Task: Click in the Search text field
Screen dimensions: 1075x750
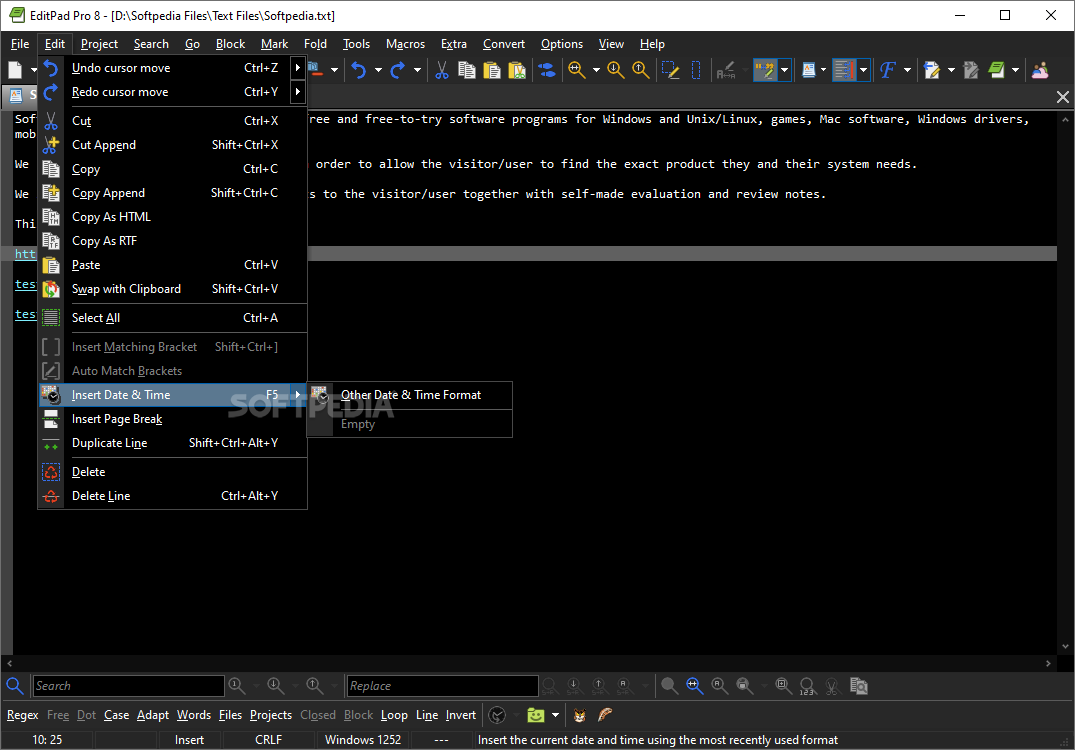Action: (128, 686)
